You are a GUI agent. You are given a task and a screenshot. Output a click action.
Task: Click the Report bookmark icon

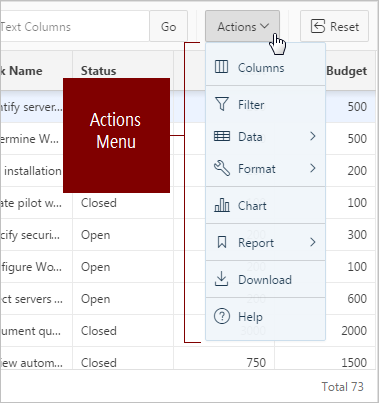pos(222,242)
